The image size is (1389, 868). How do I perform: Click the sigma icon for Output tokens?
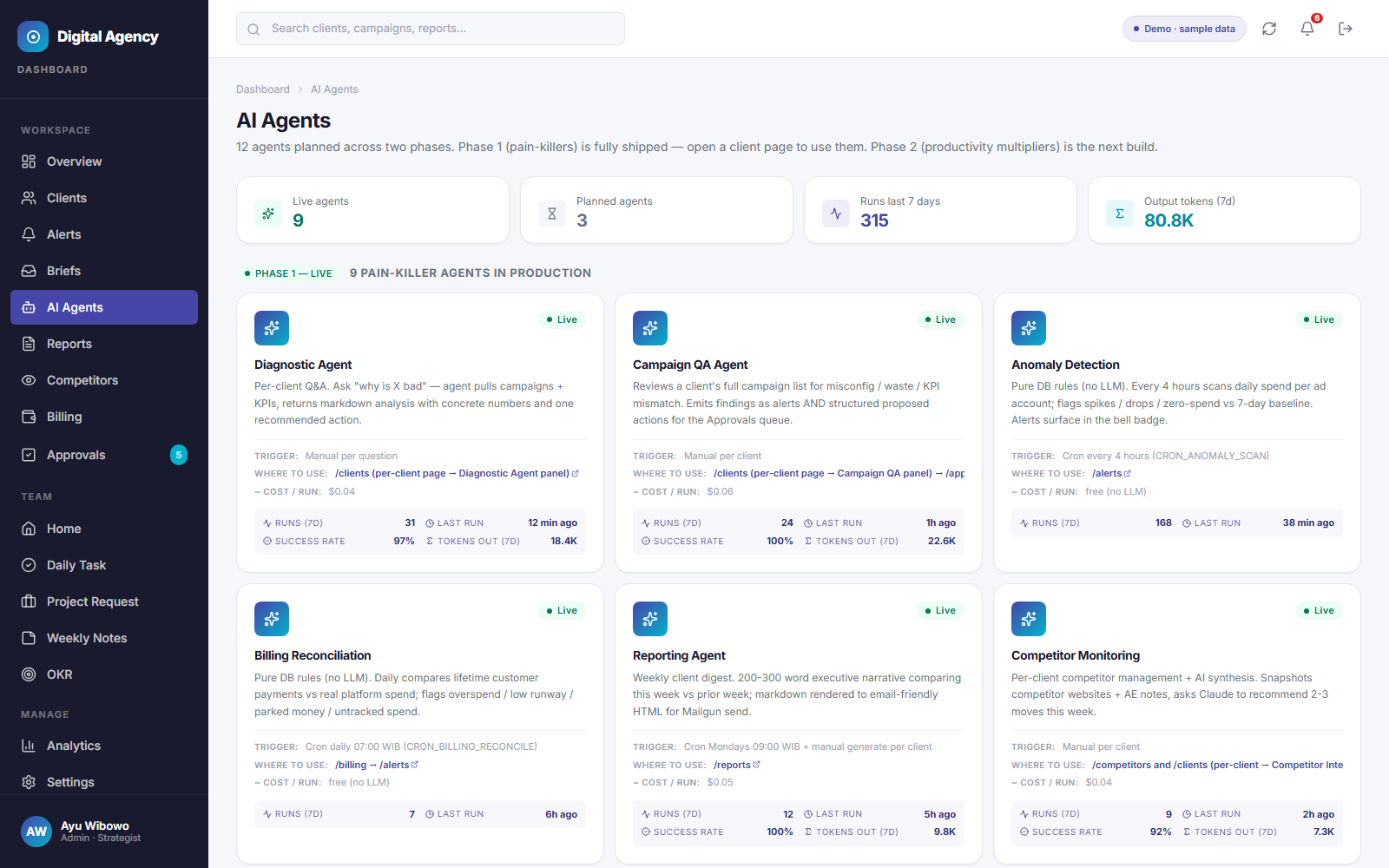click(1120, 214)
